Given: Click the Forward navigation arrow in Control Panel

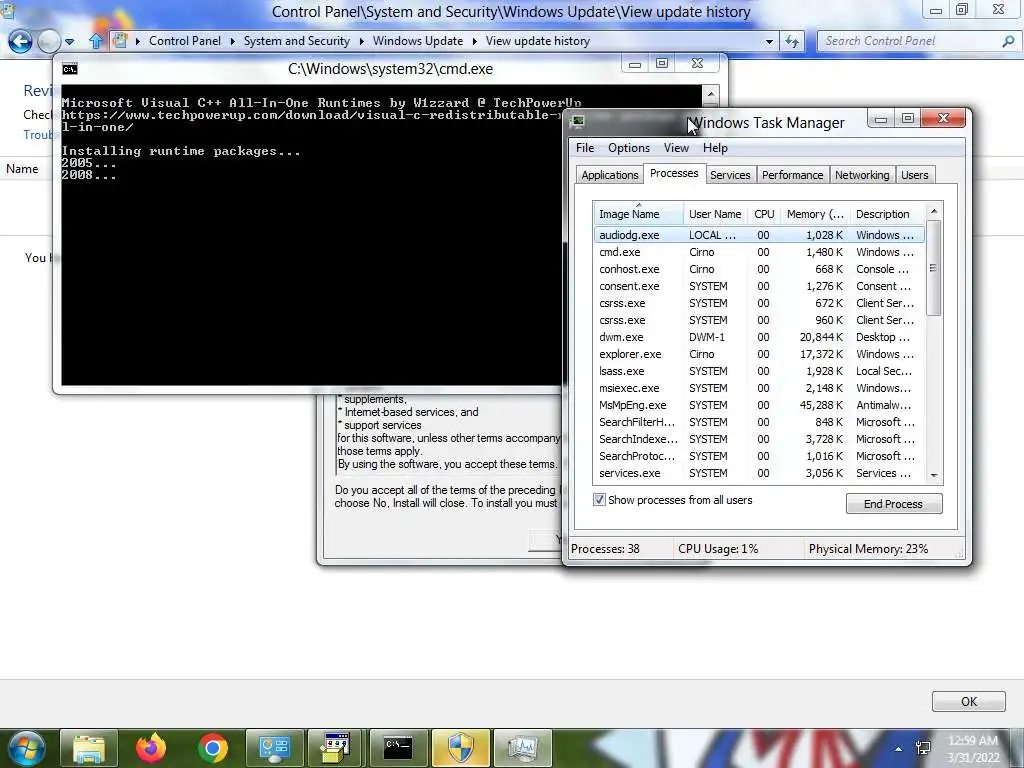Looking at the screenshot, I should pos(48,41).
